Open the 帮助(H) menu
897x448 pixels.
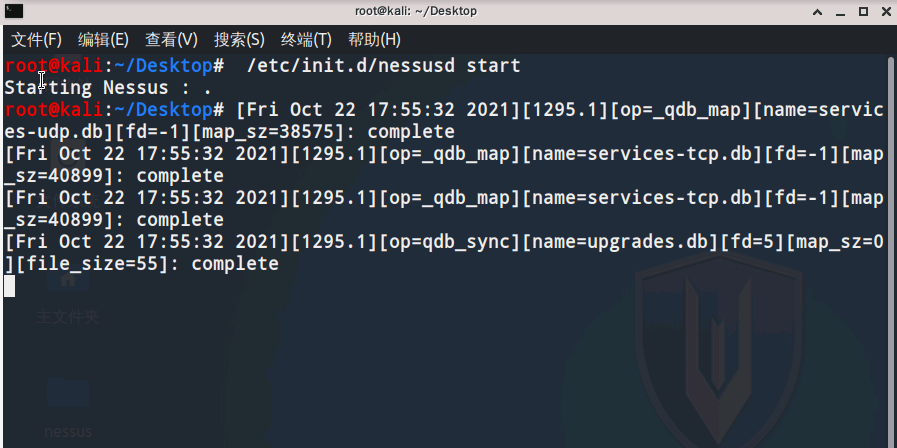(x=374, y=40)
